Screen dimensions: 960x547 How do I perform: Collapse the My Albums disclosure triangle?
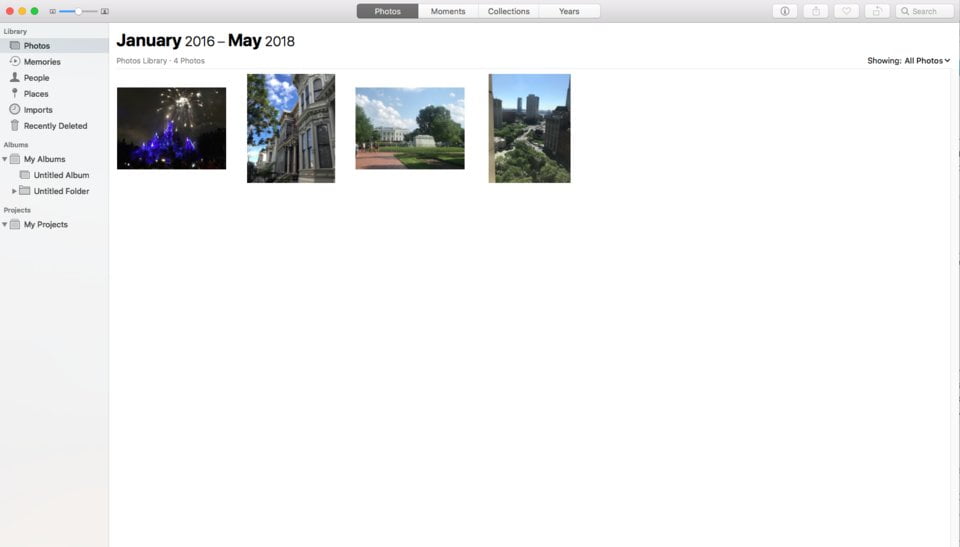click(4, 159)
